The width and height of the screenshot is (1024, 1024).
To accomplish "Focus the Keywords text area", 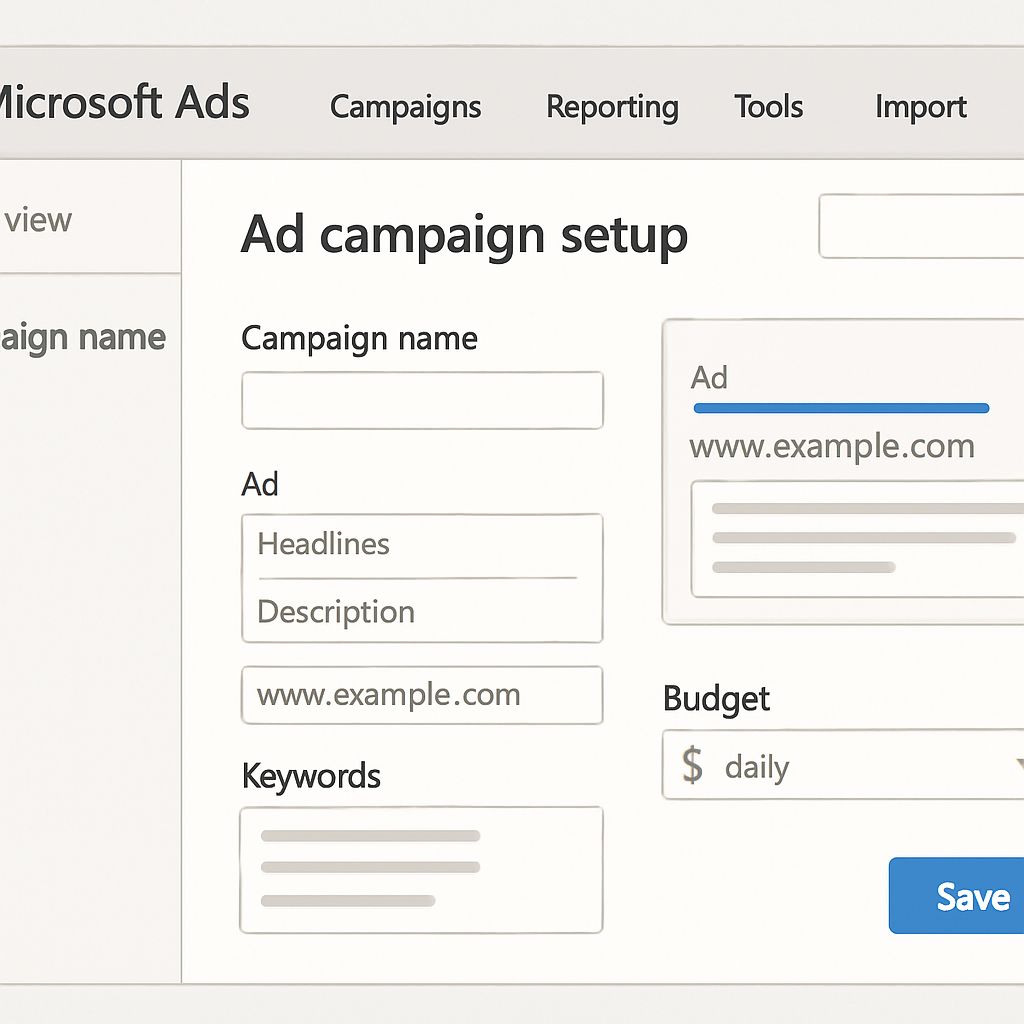I will pos(422,869).
